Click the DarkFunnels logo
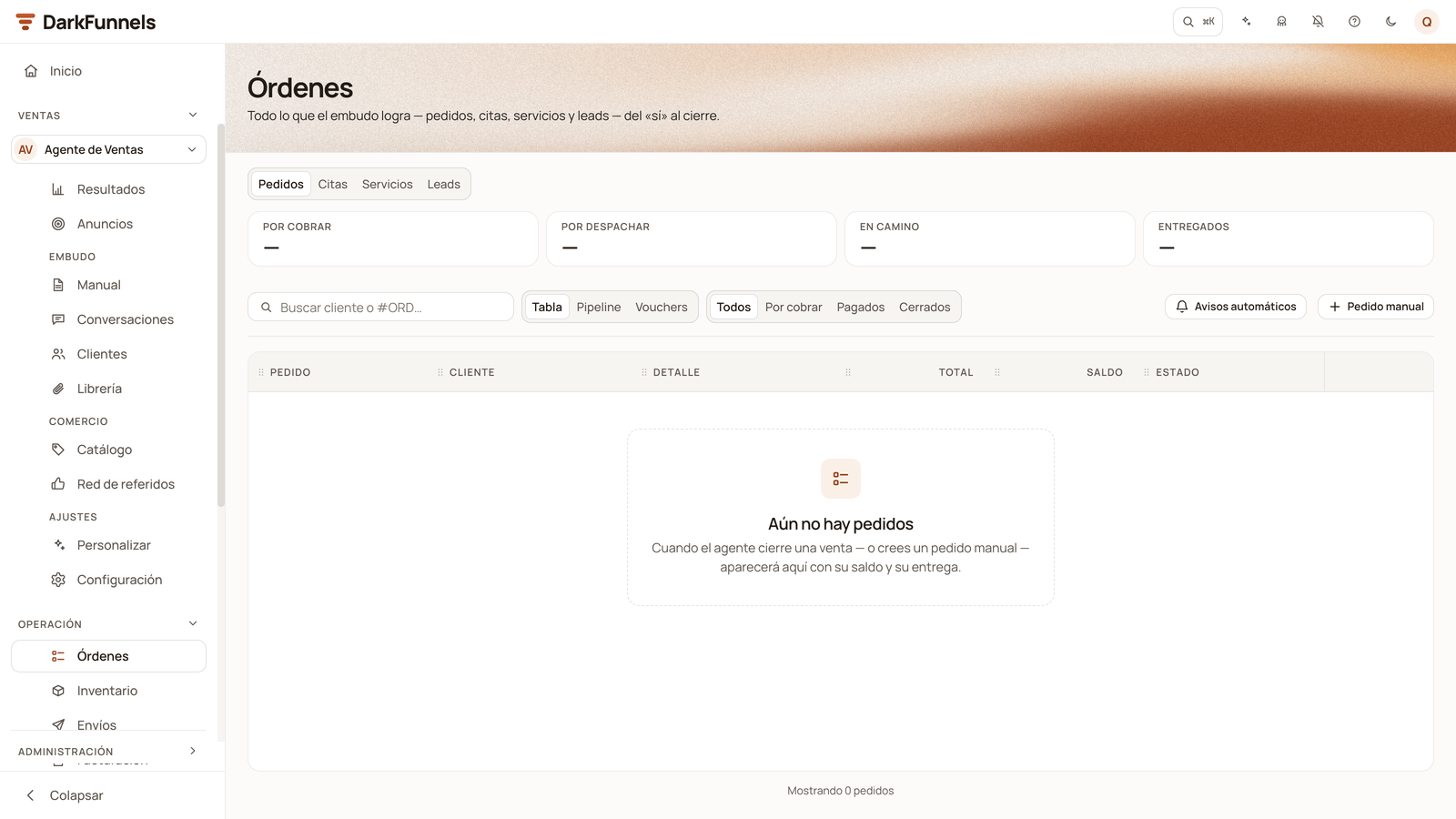The image size is (1456, 819). tap(86, 22)
